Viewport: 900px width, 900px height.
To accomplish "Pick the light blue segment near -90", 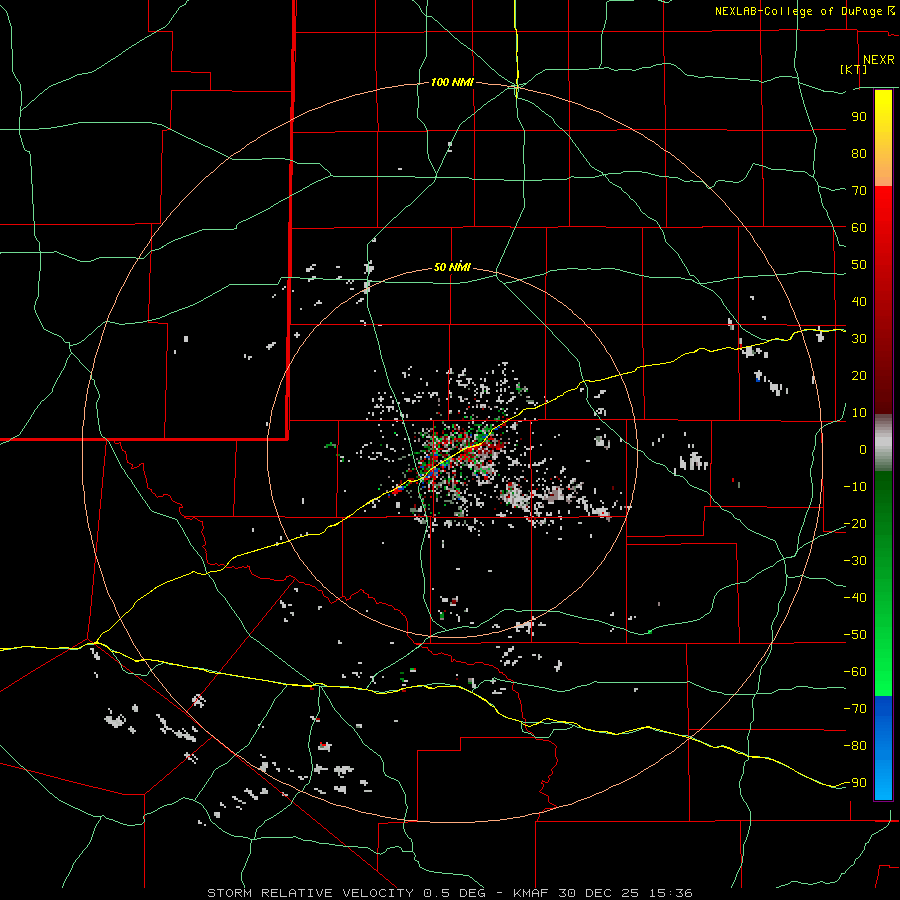I will (x=883, y=781).
